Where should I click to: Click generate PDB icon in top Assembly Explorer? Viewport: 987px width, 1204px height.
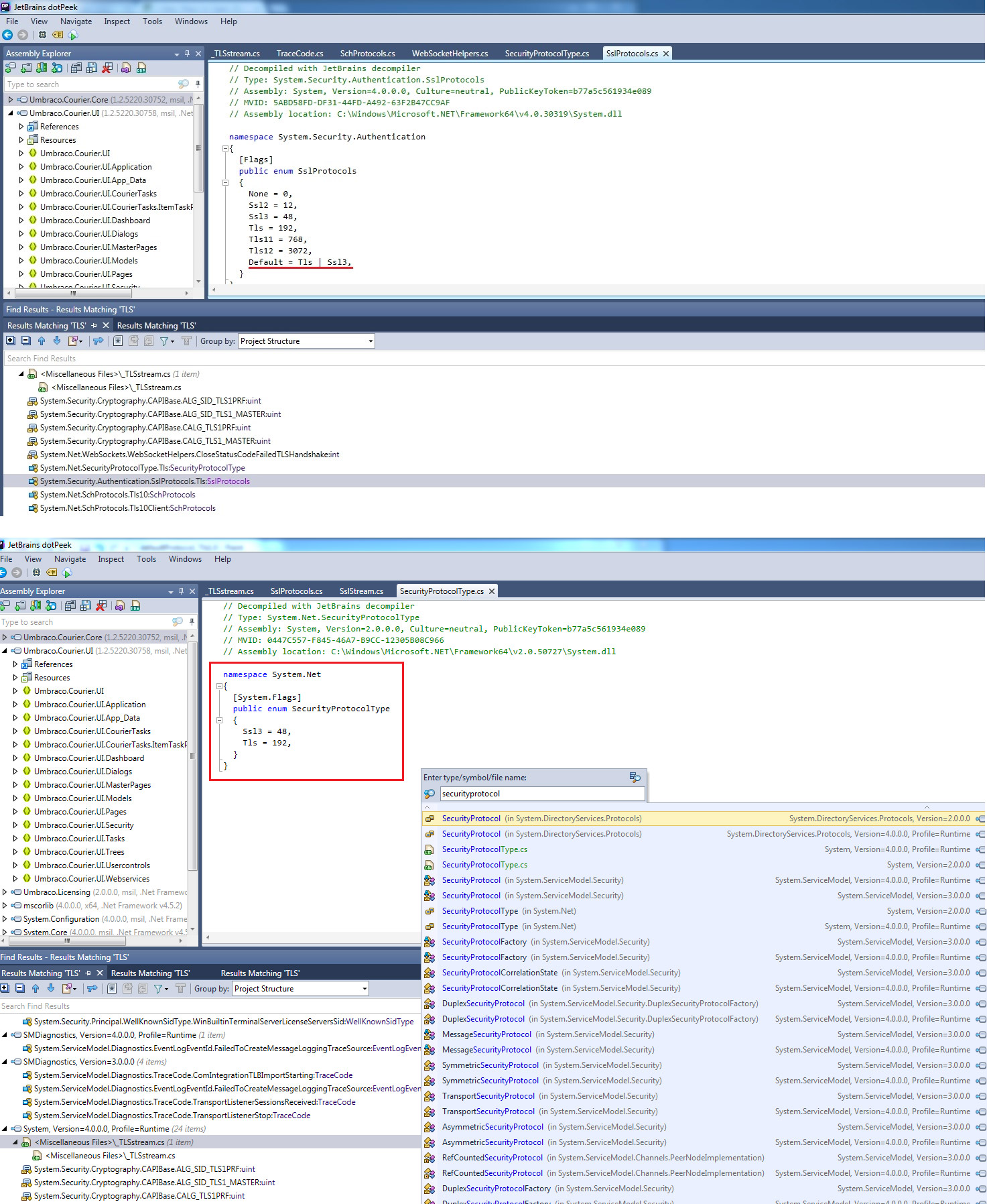tap(141, 68)
